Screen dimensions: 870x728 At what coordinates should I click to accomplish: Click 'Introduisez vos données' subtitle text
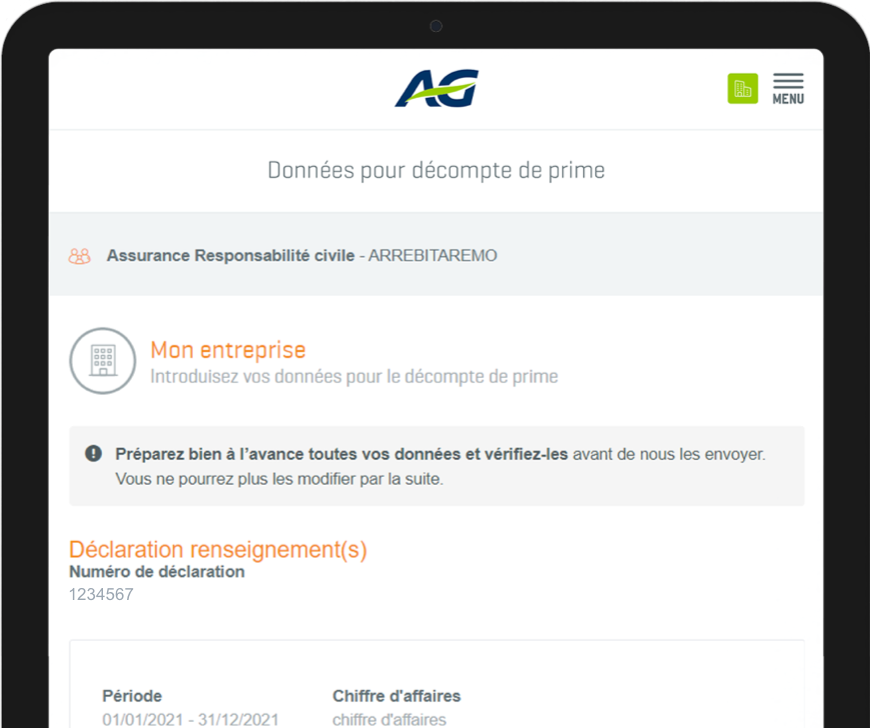click(x=354, y=377)
